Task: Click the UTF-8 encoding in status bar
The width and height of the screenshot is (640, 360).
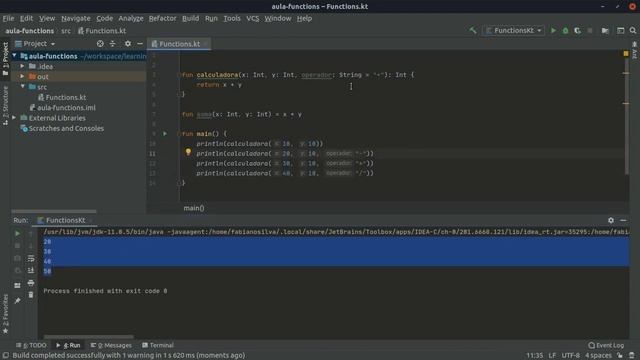Action: coord(571,356)
